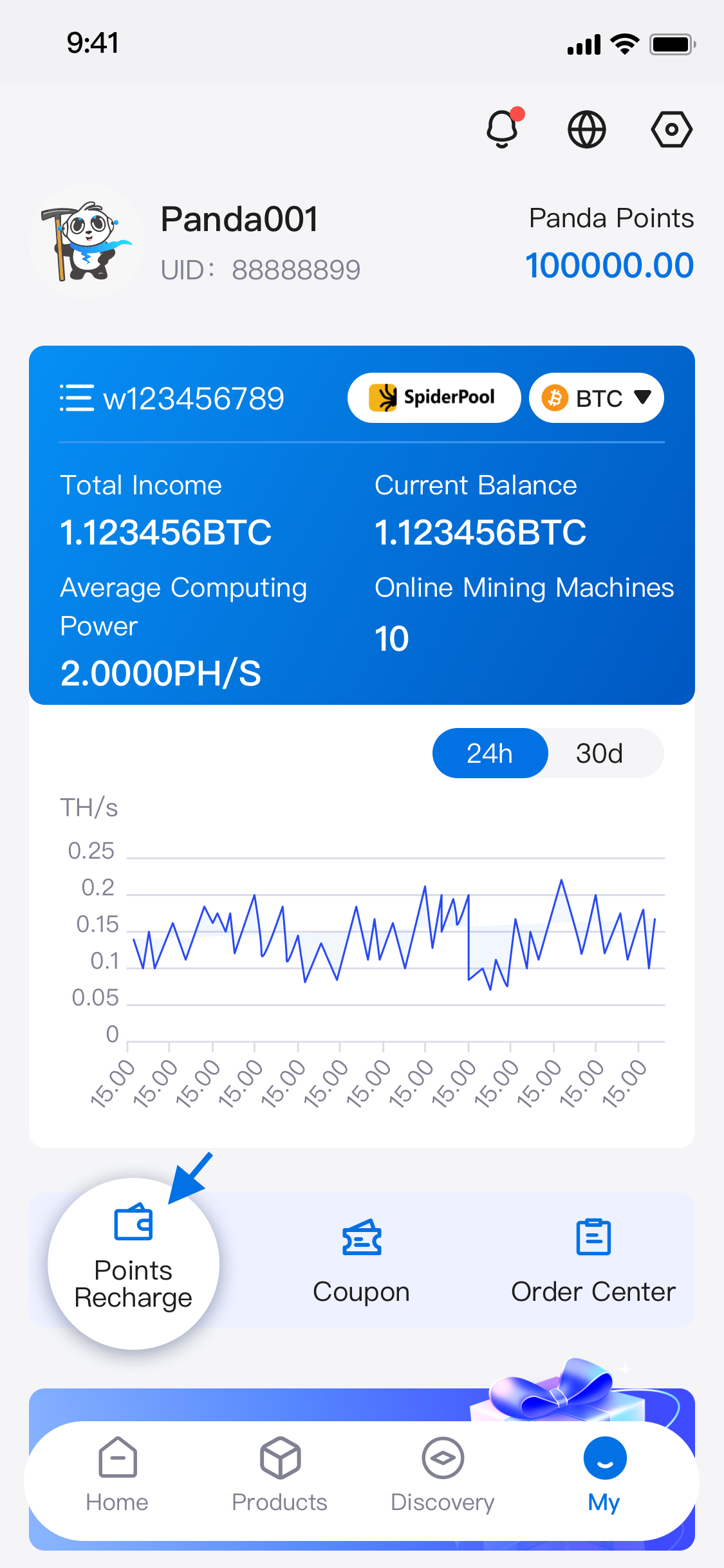Open notifications bell icon
This screenshot has height=1568, width=724.
(x=503, y=129)
